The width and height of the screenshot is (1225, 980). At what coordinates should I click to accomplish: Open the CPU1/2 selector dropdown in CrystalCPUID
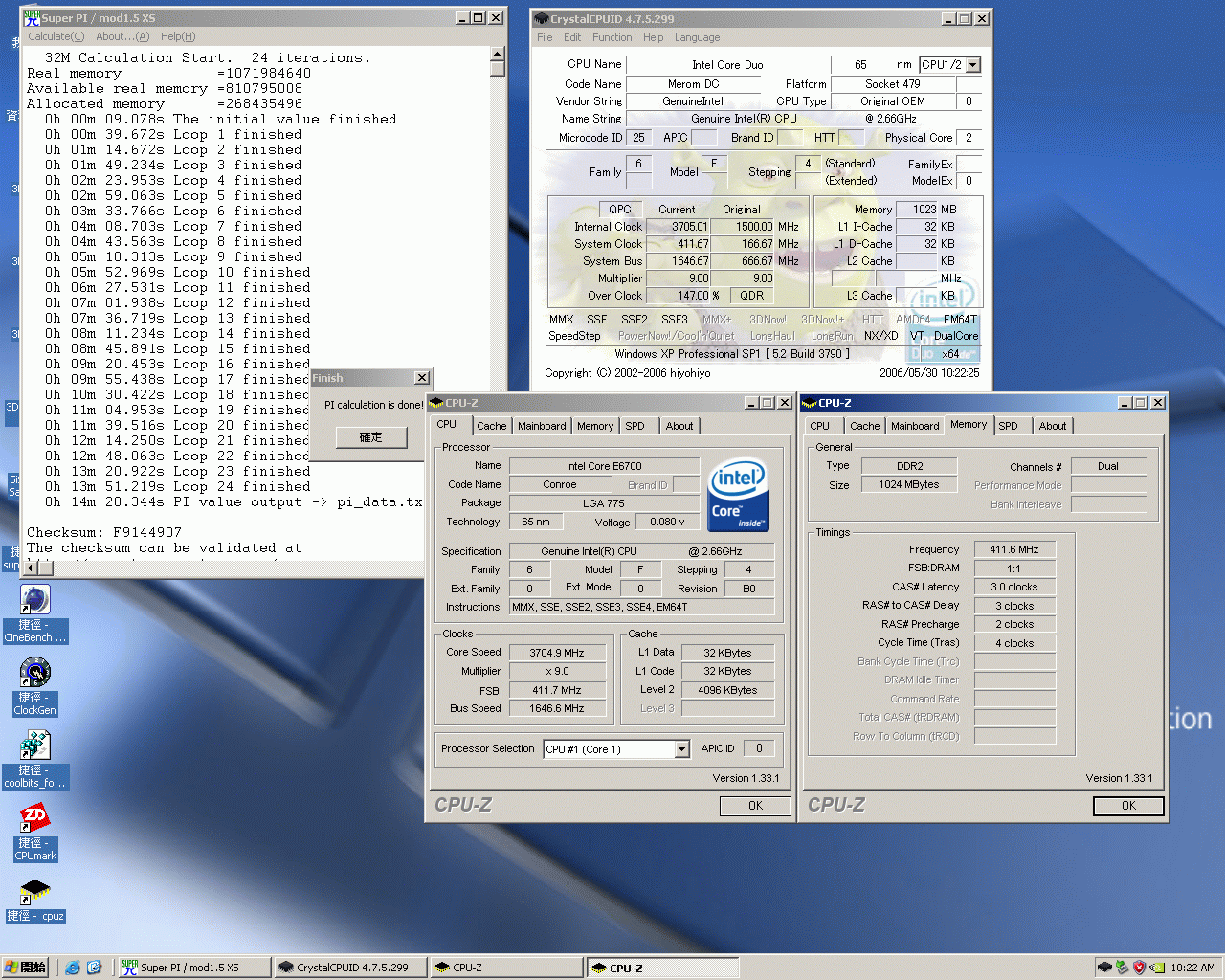click(973, 63)
